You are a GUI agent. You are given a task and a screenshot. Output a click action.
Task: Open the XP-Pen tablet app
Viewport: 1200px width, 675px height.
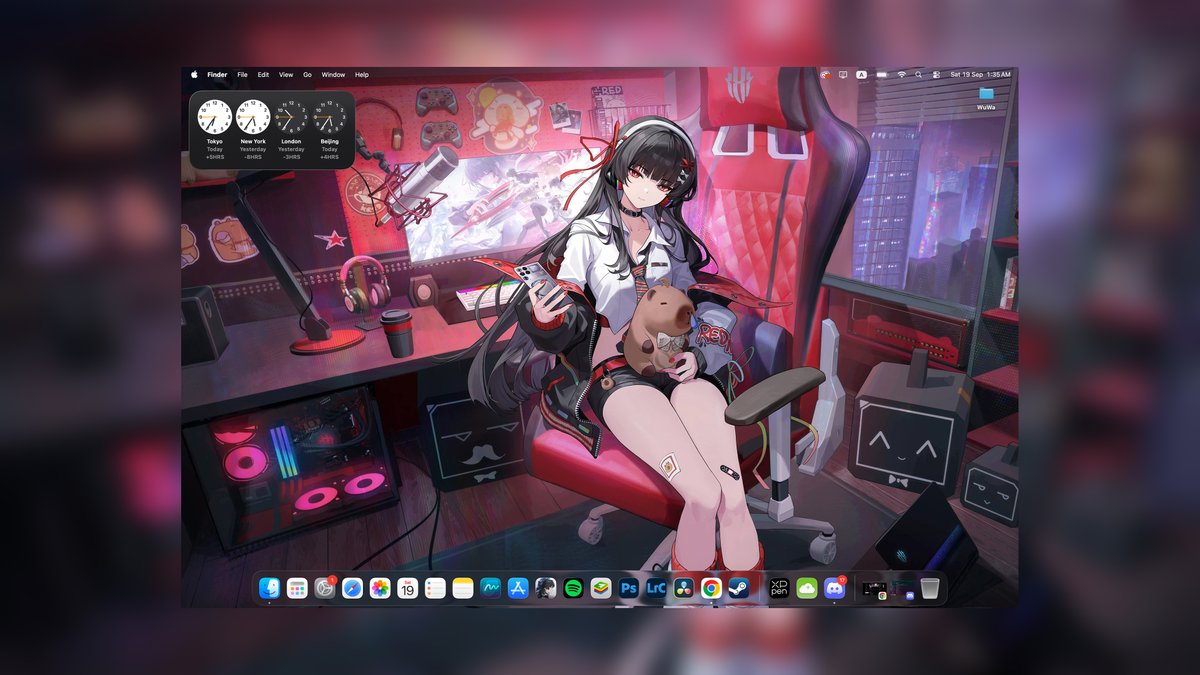pyautogui.click(x=779, y=588)
